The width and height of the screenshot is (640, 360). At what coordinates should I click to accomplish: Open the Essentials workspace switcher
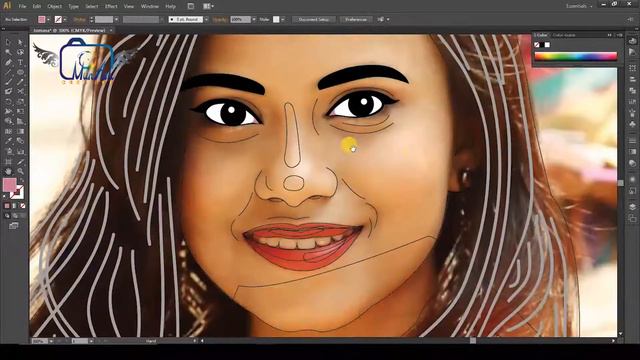pos(579,6)
